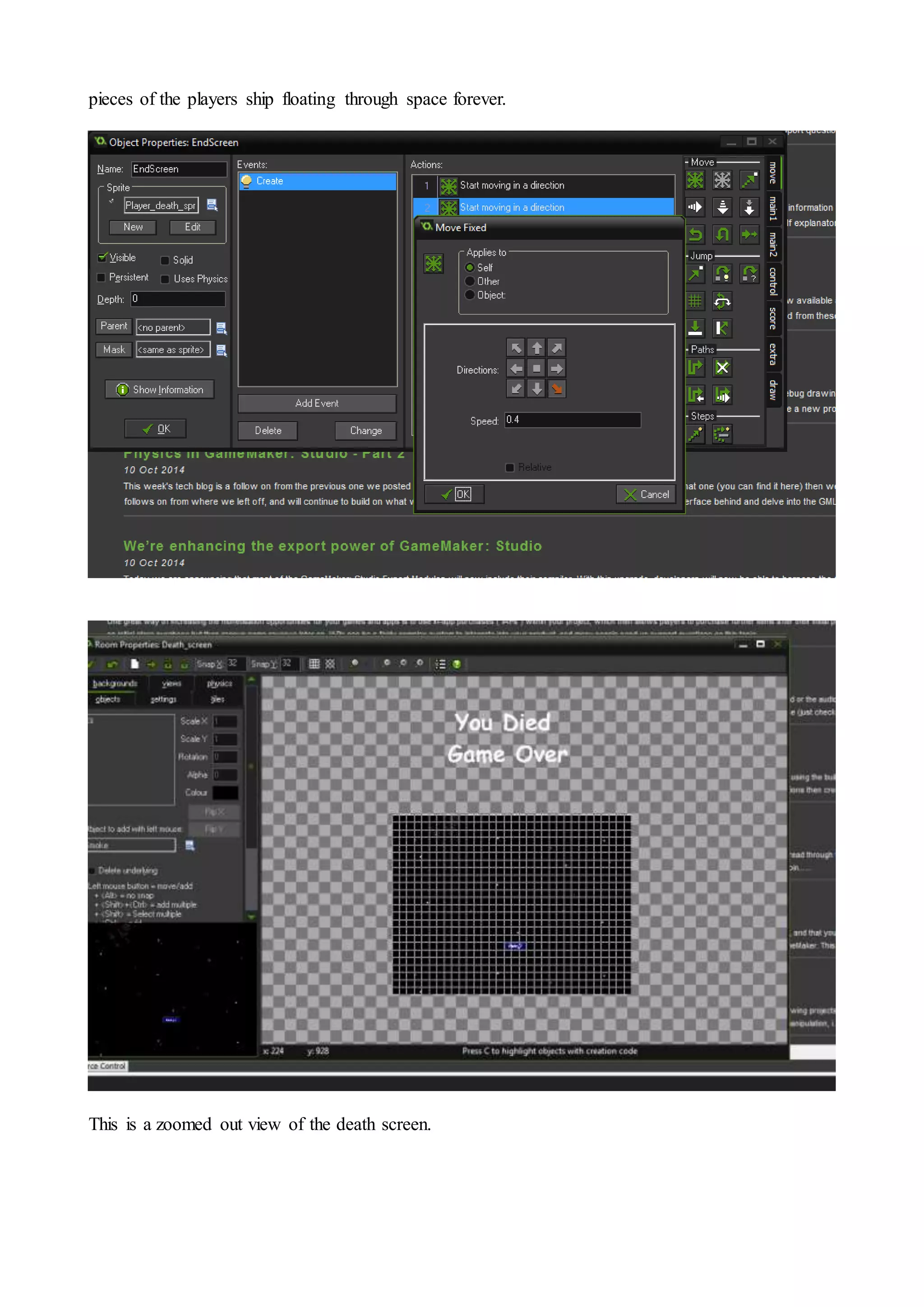Toggle the Visible checkbox

[102, 258]
